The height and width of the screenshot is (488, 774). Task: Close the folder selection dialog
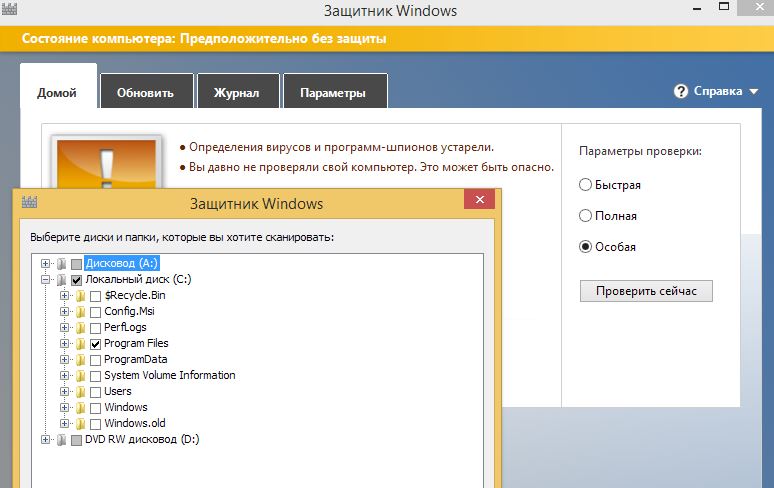pos(479,200)
